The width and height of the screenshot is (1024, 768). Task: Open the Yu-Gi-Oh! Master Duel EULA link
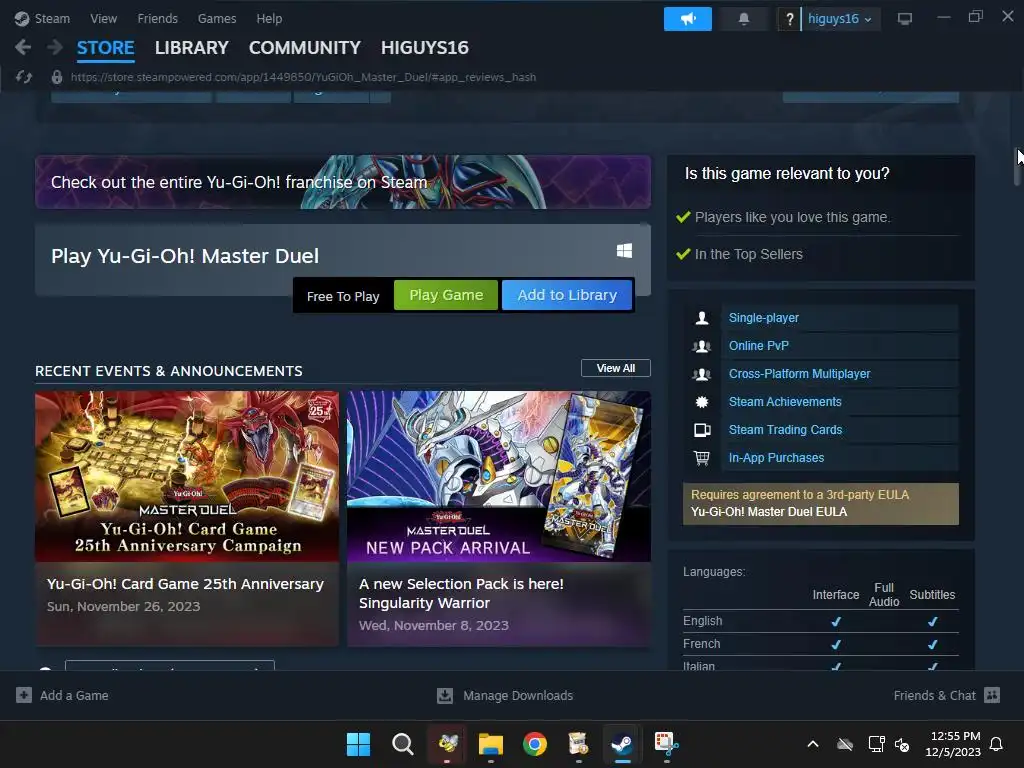point(769,512)
